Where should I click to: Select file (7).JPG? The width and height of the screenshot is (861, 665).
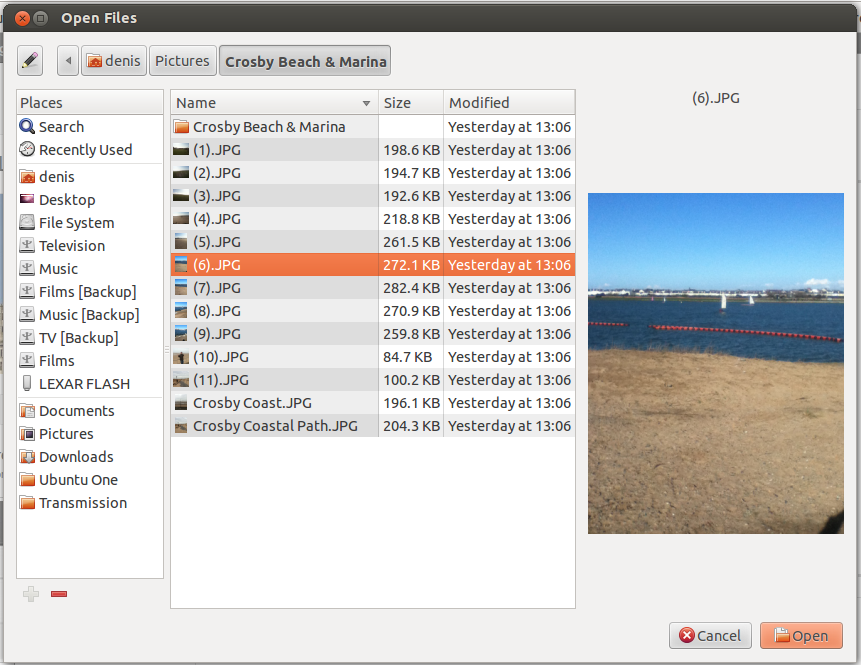coord(373,288)
